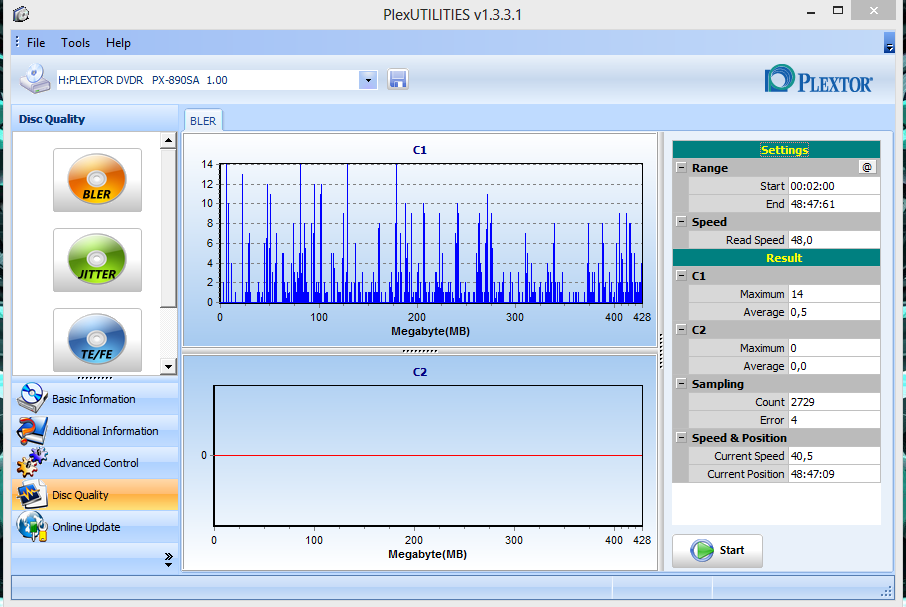Screen dimensions: 906x607
Task: Open toolbar options arrow at menu bar end
Action: pyautogui.click(x=889, y=43)
